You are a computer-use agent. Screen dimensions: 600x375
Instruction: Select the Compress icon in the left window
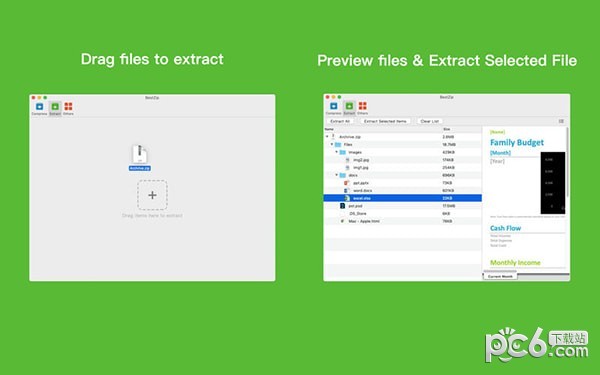39,107
